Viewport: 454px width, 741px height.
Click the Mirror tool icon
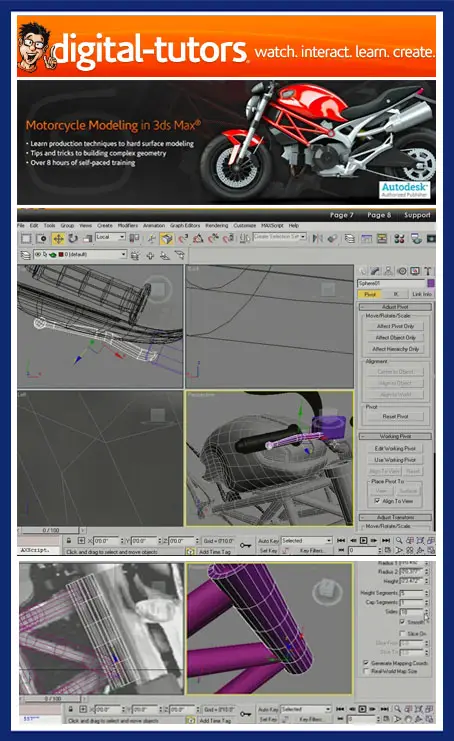[x=317, y=239]
